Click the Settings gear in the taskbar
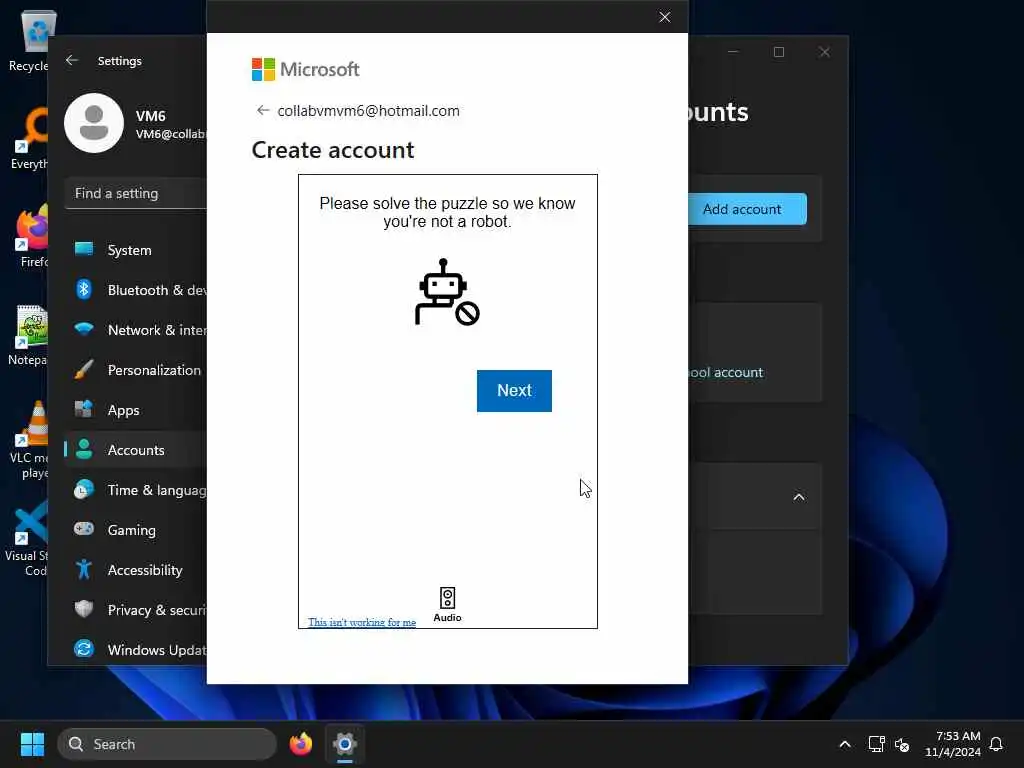 click(x=345, y=744)
